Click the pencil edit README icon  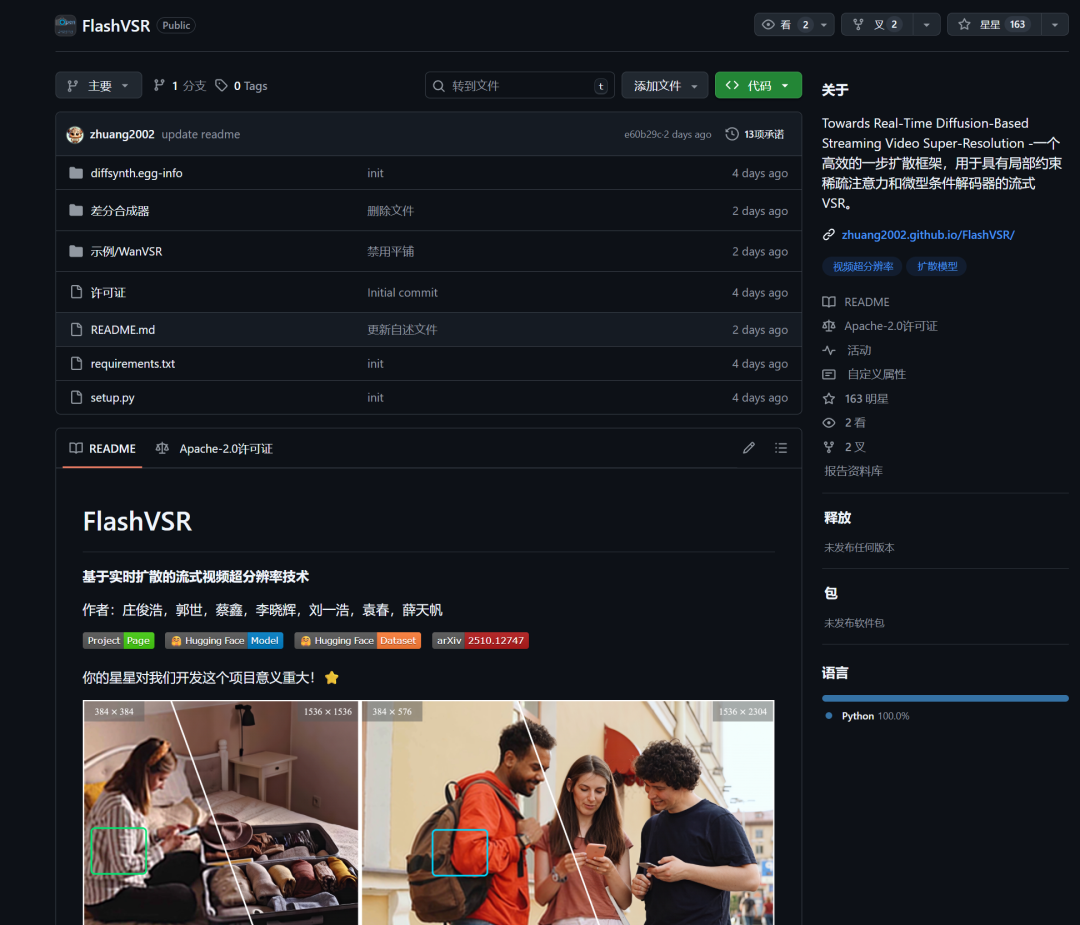pos(749,448)
